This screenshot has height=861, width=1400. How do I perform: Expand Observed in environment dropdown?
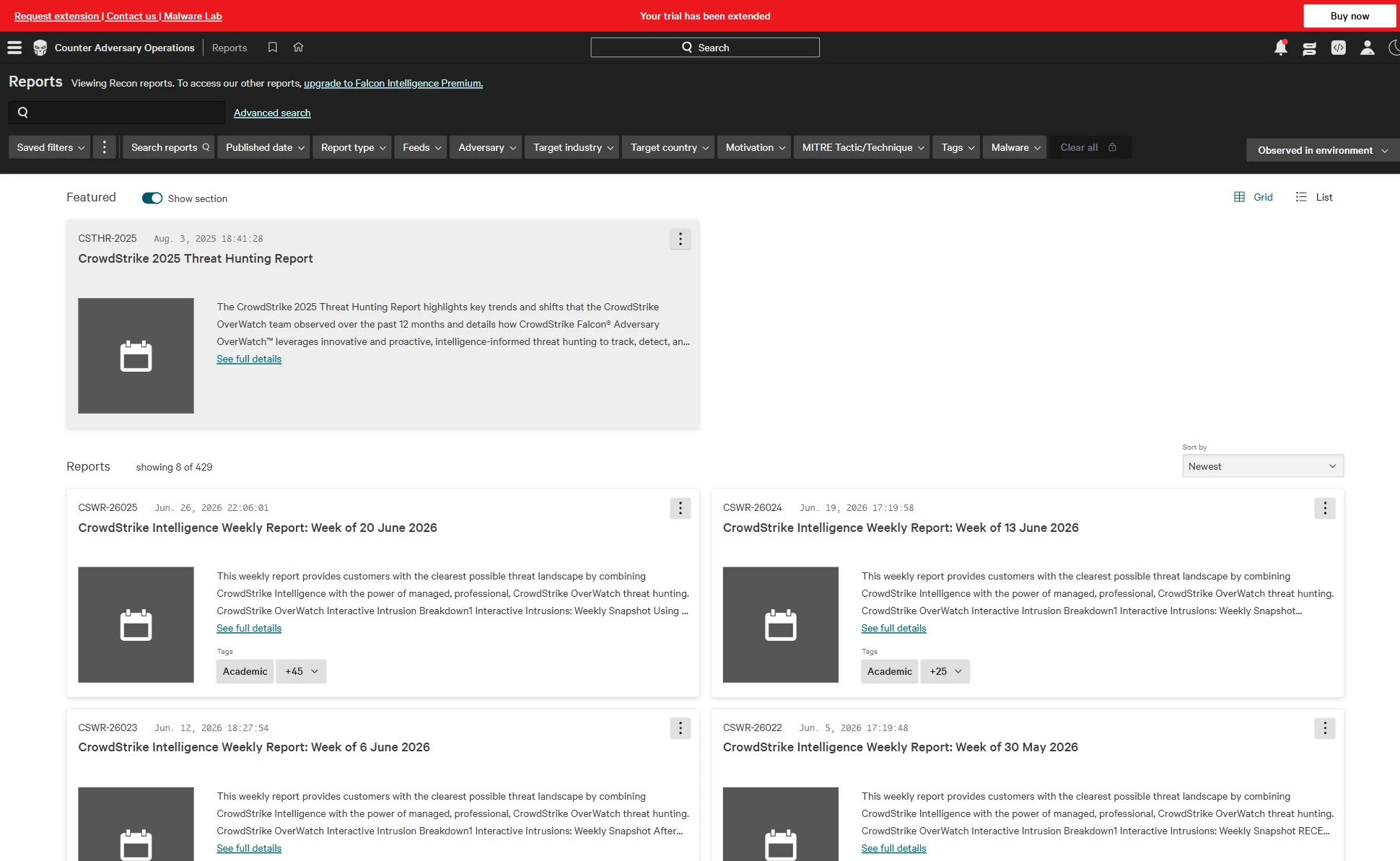click(1322, 150)
